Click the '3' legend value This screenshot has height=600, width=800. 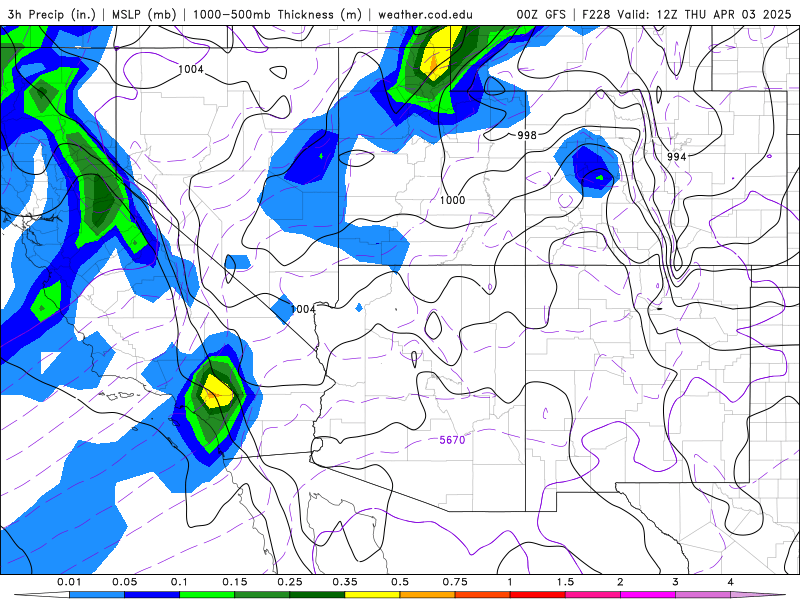click(x=676, y=582)
